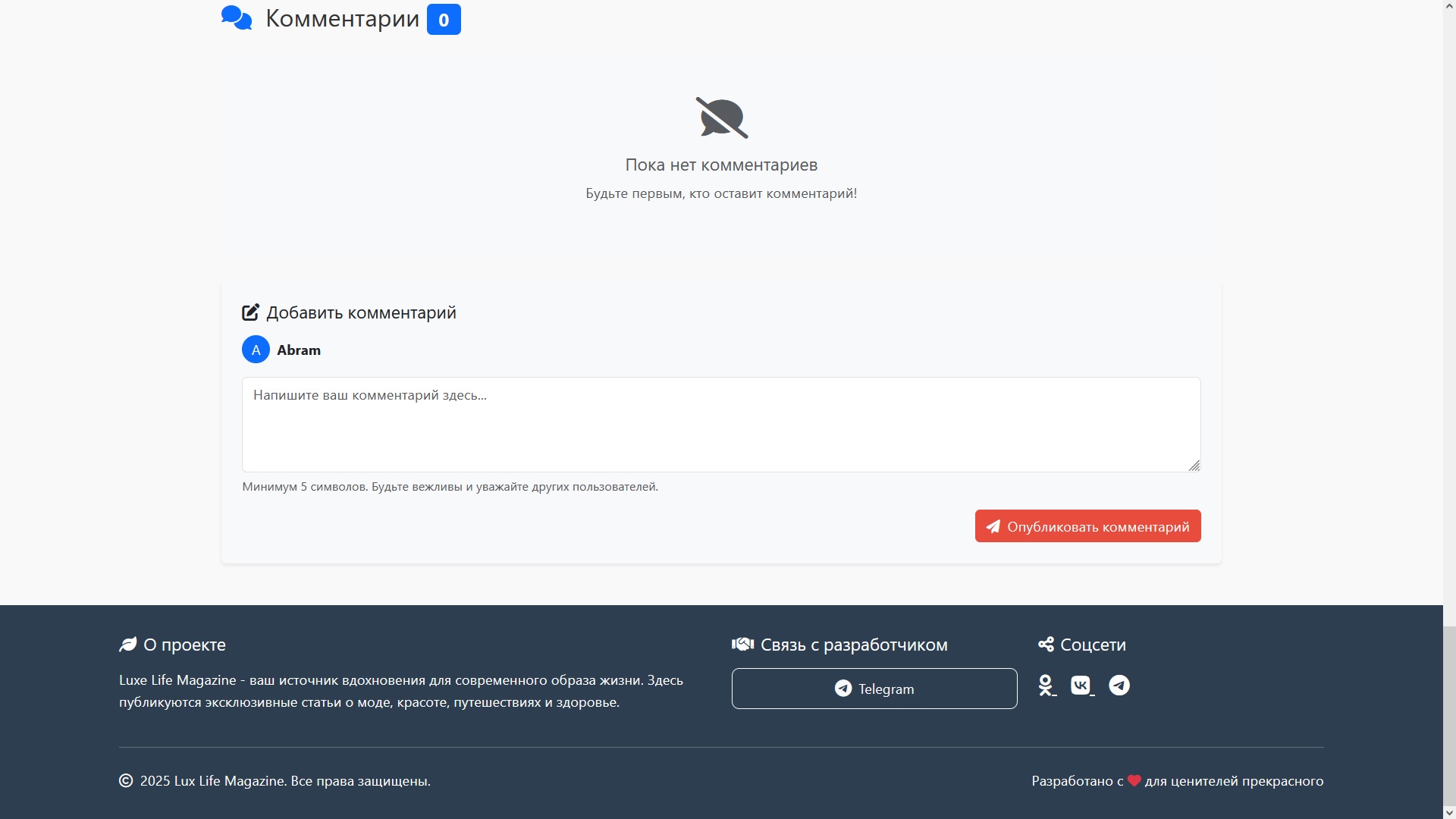Screen dimensions: 1456x819
Task: Click the Telegram icon under Соцсети
Action: coord(1119,686)
